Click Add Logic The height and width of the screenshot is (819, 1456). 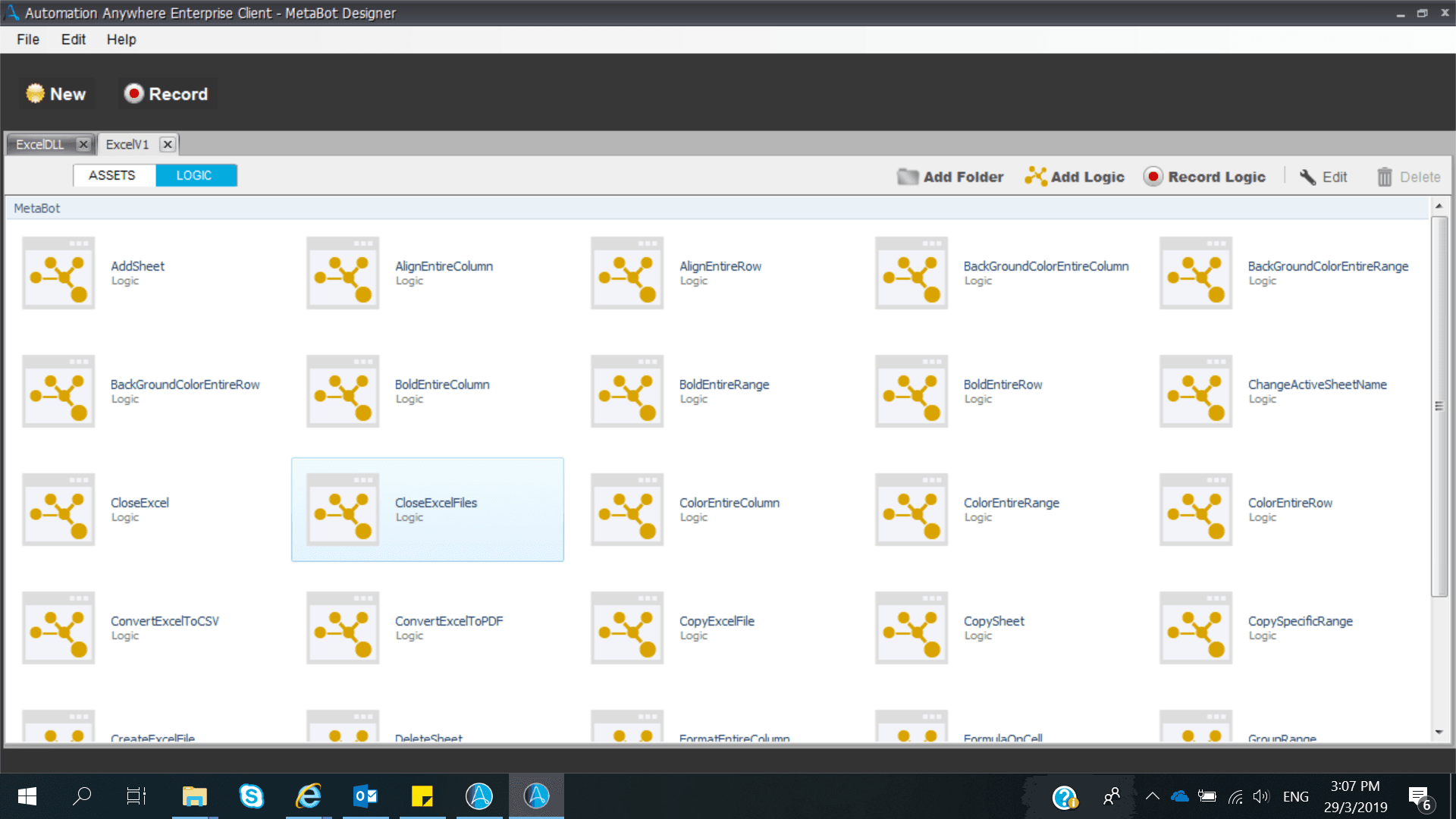1075,177
